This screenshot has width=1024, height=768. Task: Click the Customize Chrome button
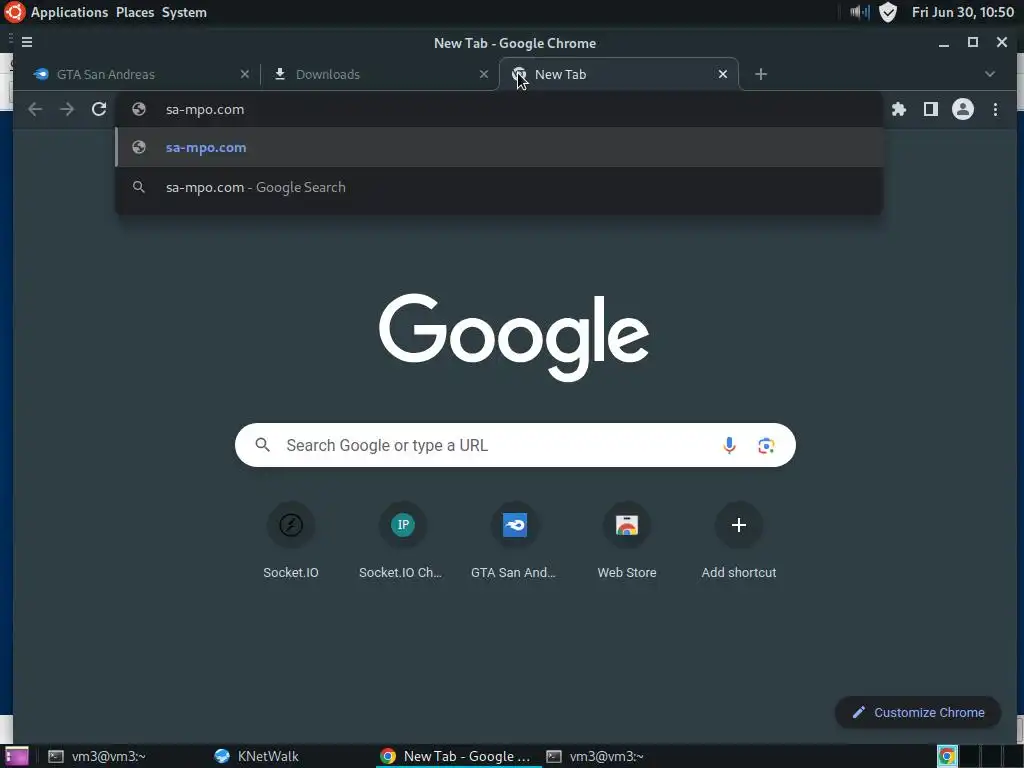(918, 712)
